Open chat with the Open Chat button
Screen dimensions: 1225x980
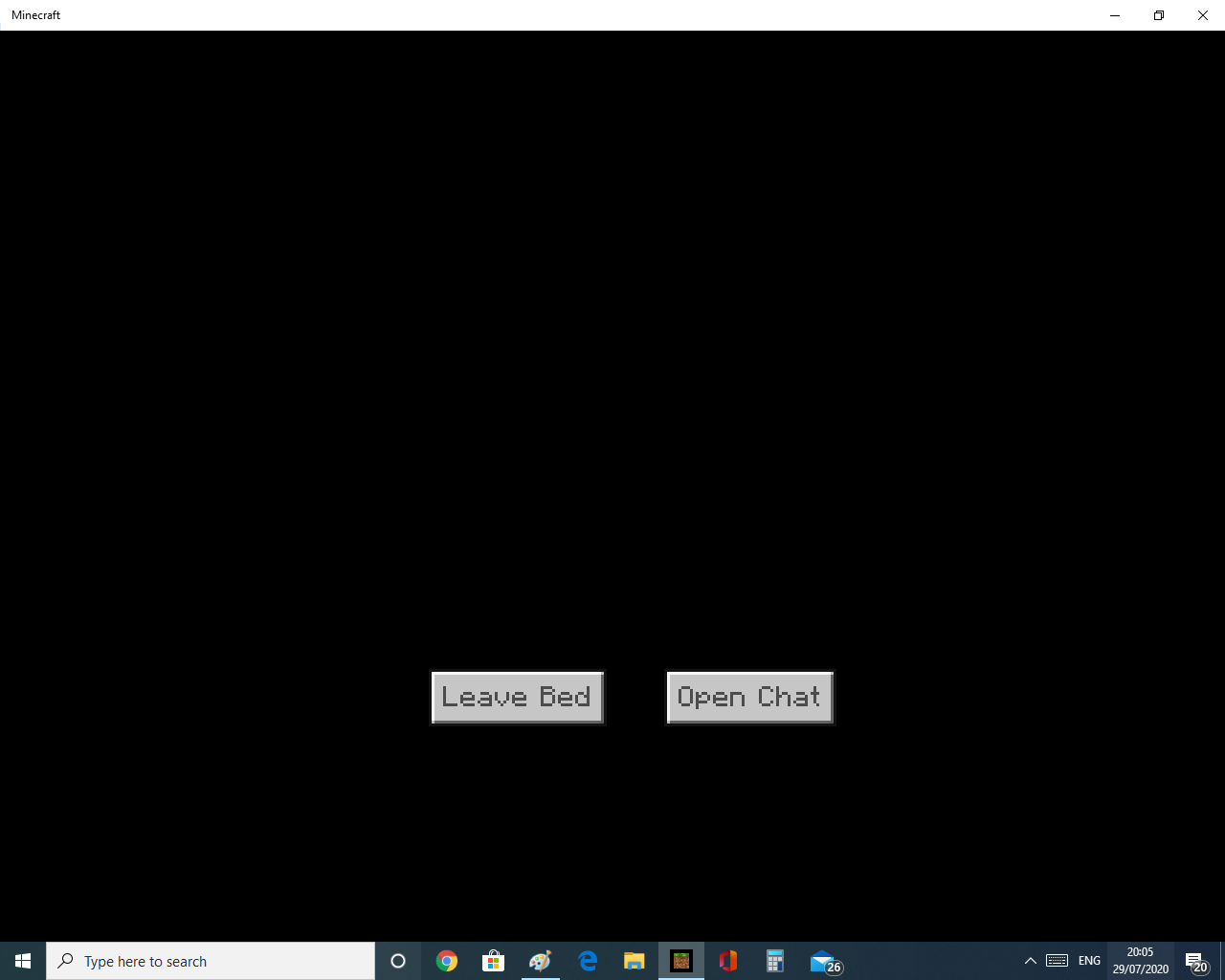(x=750, y=698)
